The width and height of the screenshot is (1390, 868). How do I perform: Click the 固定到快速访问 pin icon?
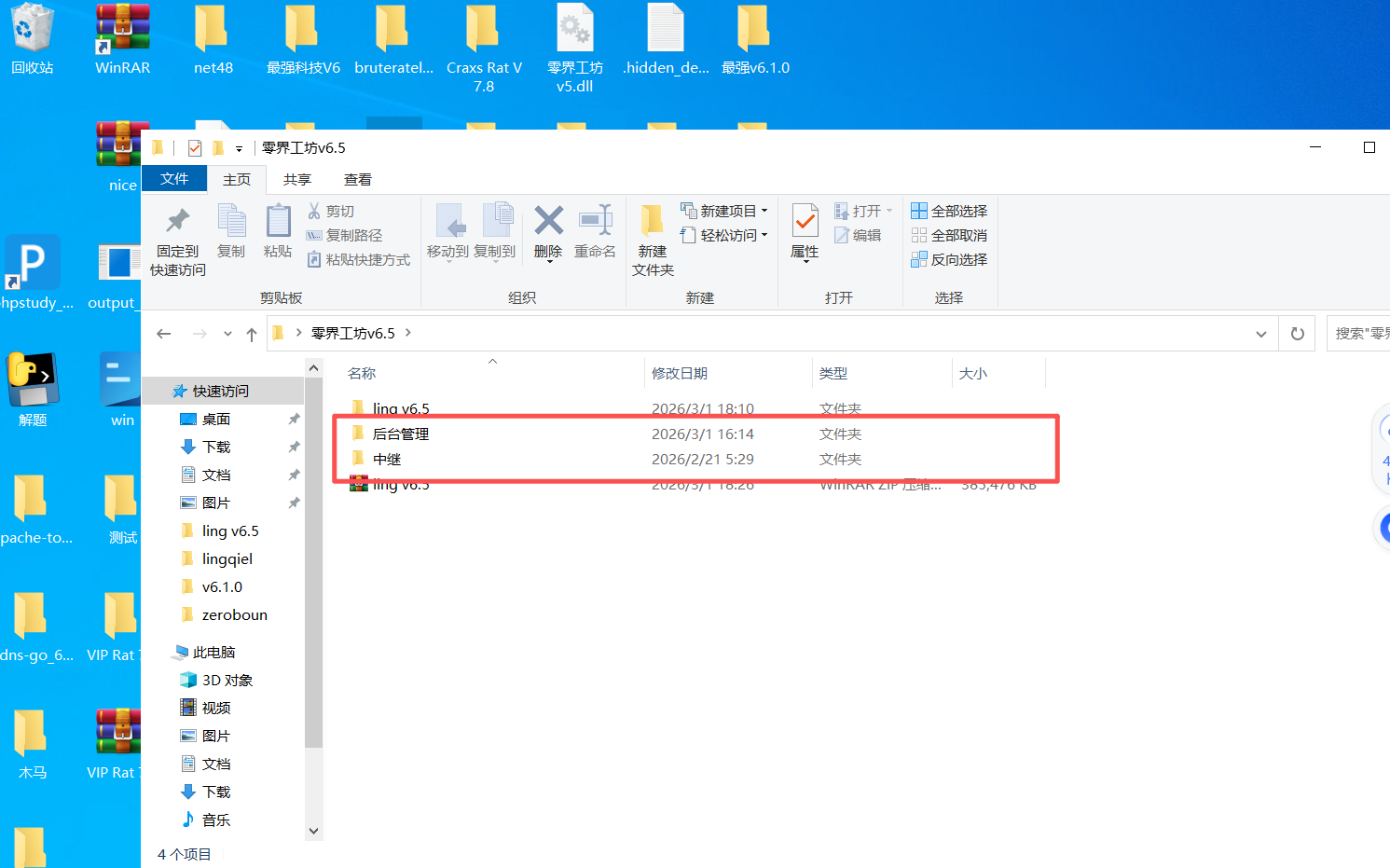[177, 222]
